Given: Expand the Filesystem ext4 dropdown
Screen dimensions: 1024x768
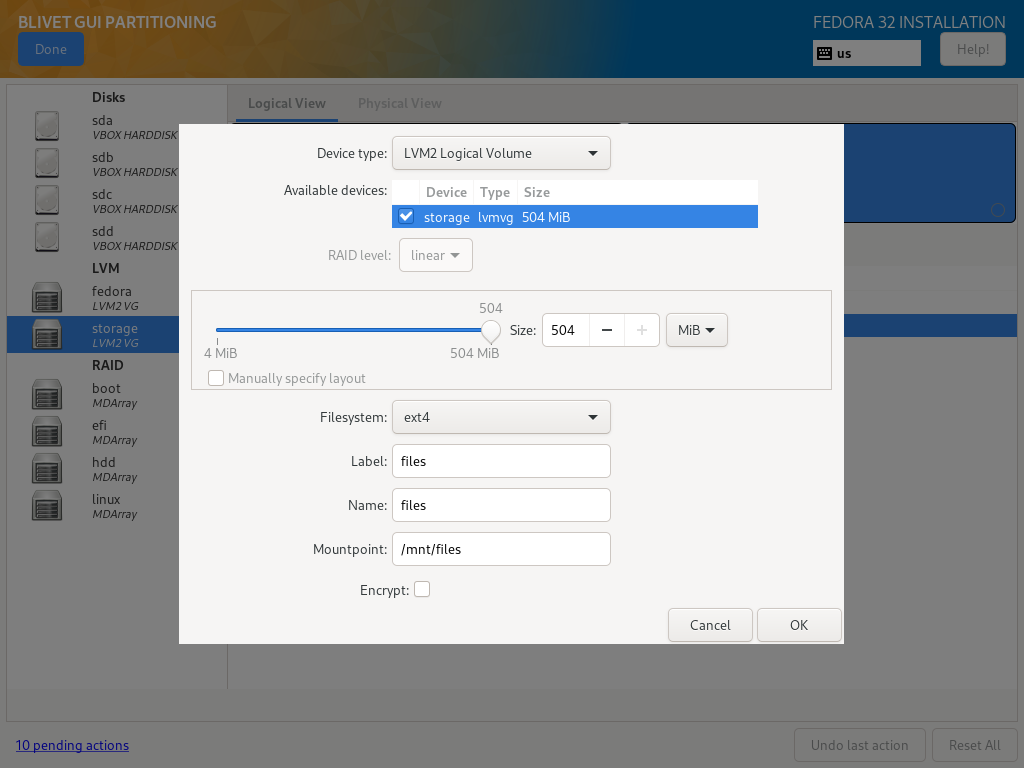Looking at the screenshot, I should [501, 417].
